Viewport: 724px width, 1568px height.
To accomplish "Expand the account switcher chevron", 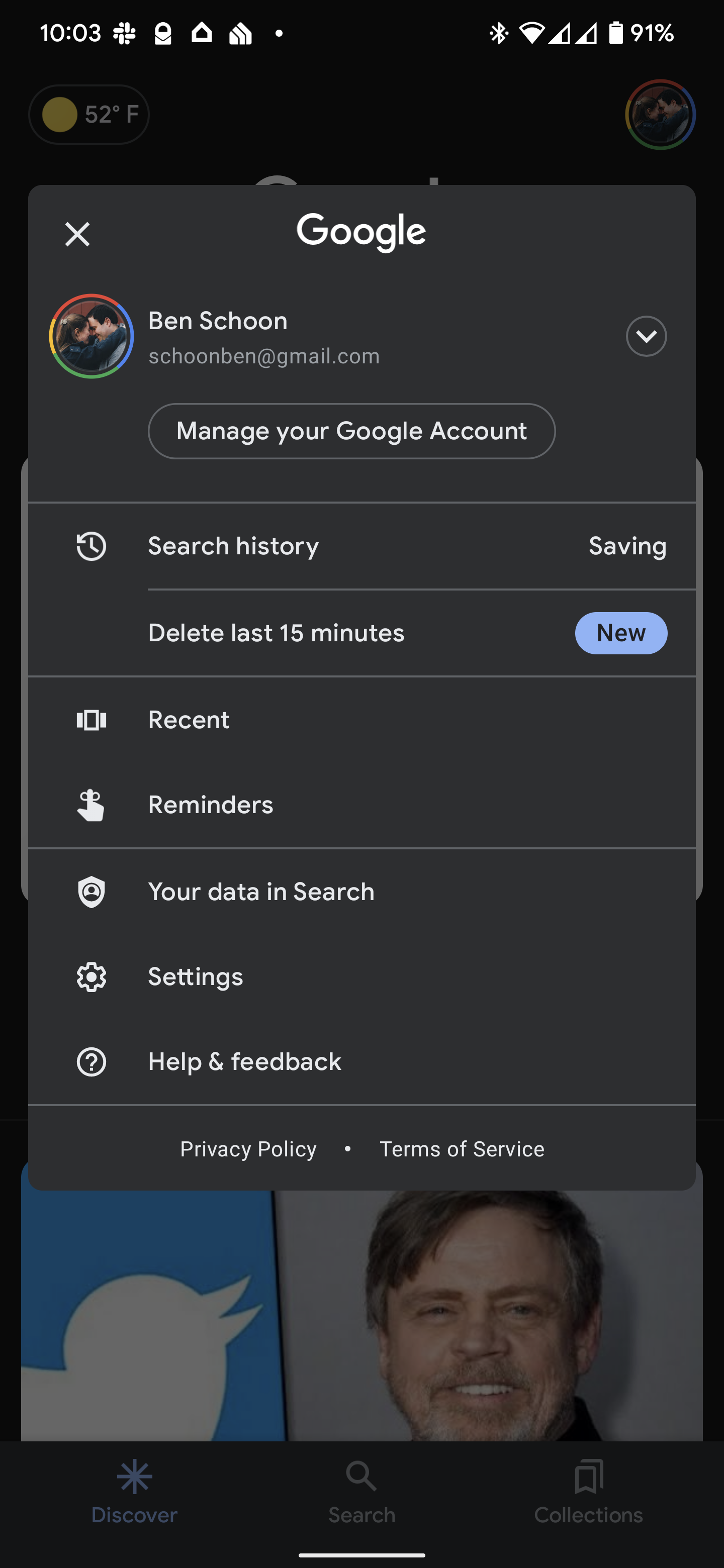I will click(x=646, y=337).
